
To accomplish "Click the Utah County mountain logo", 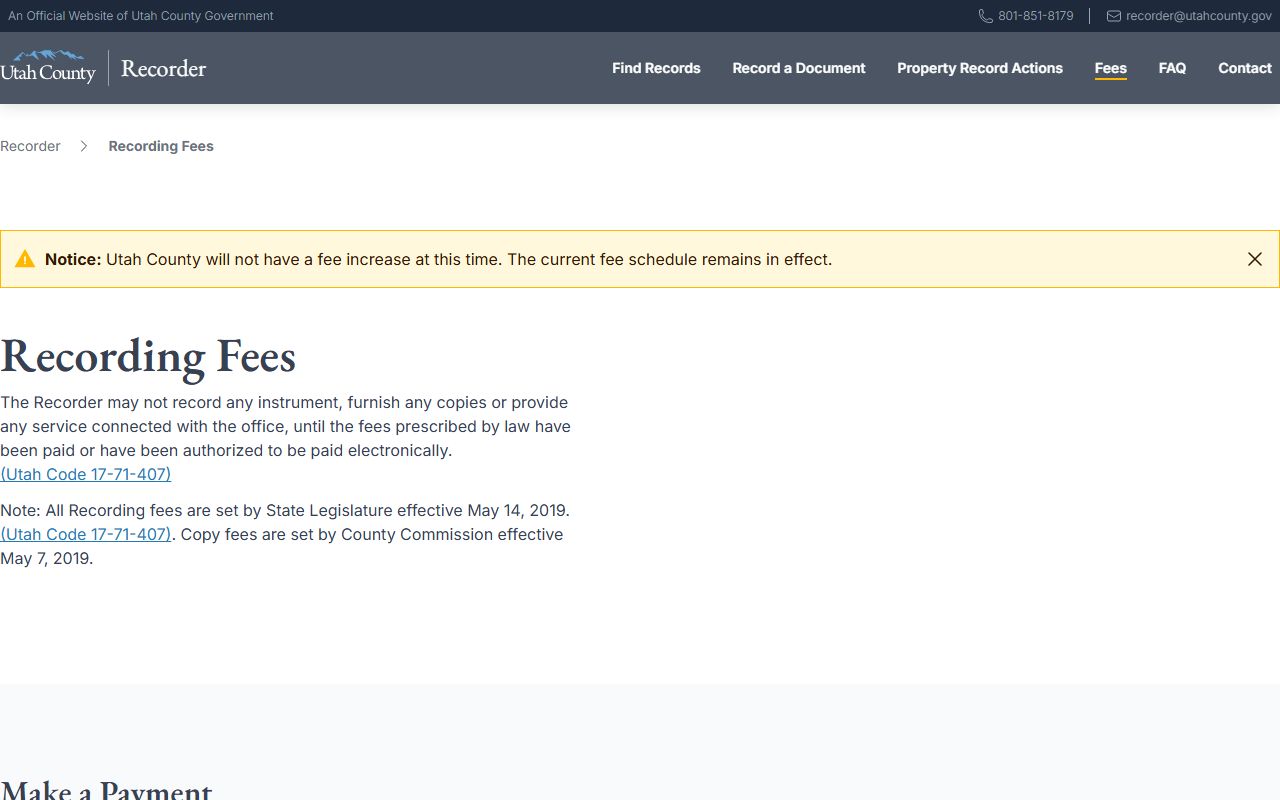I will [48, 67].
